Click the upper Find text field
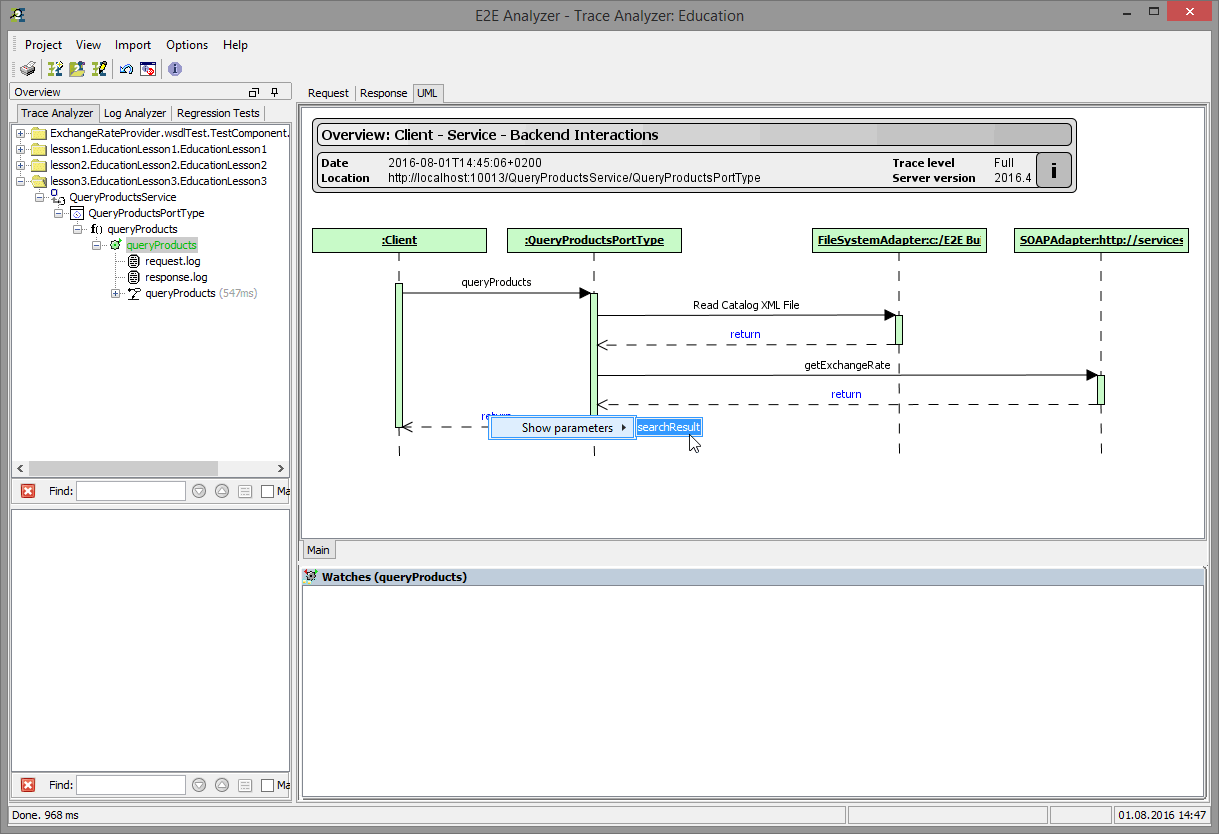 pyautogui.click(x=131, y=491)
